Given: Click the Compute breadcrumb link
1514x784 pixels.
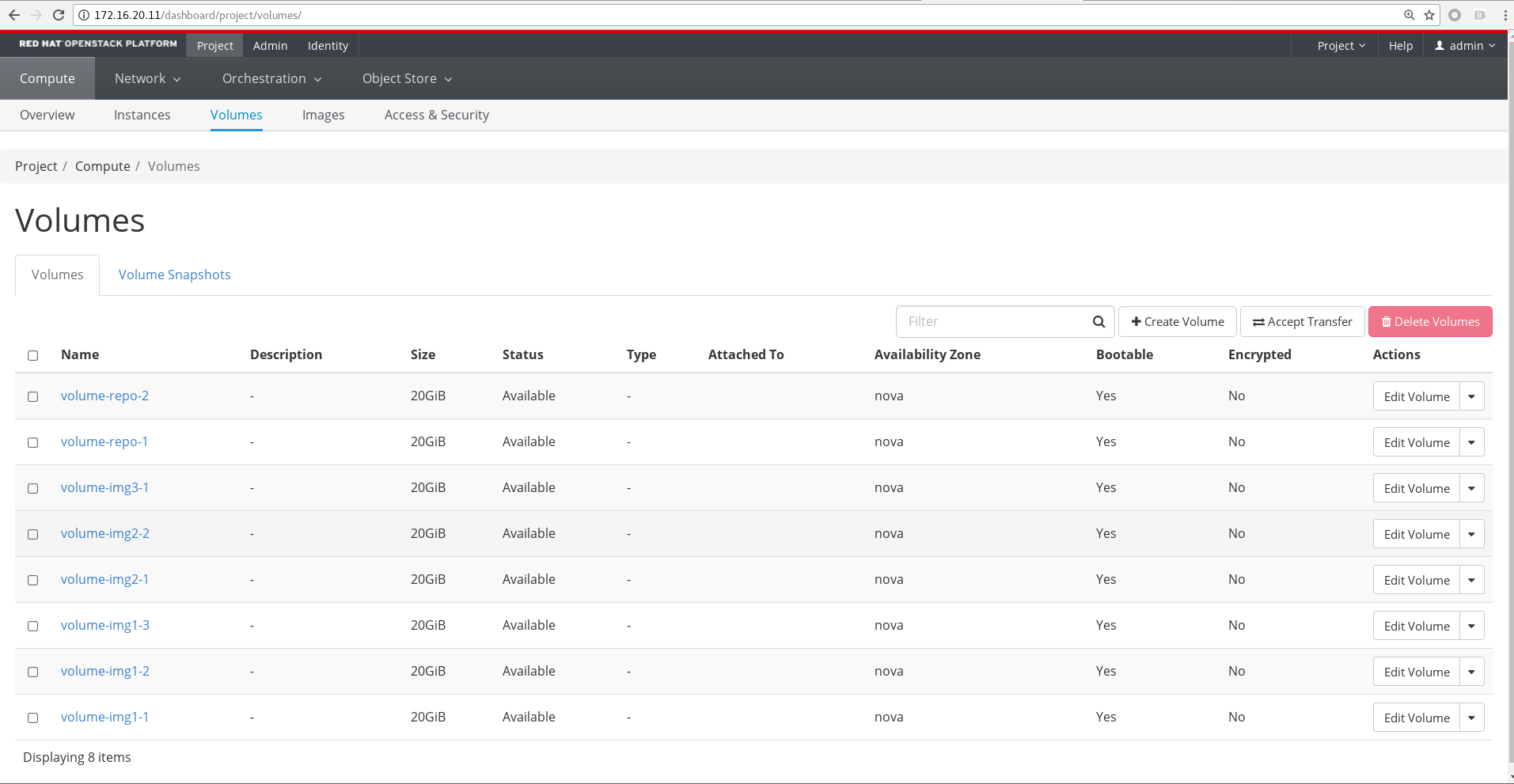Looking at the screenshot, I should 102,166.
